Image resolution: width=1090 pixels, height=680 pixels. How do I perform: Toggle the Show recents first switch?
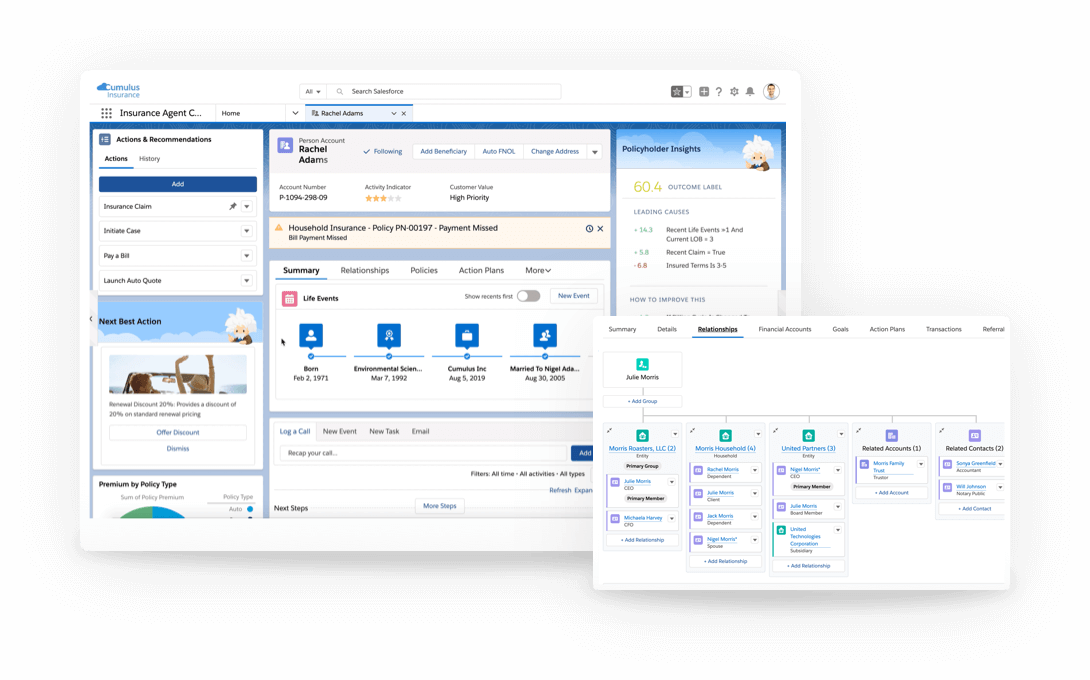[528, 296]
